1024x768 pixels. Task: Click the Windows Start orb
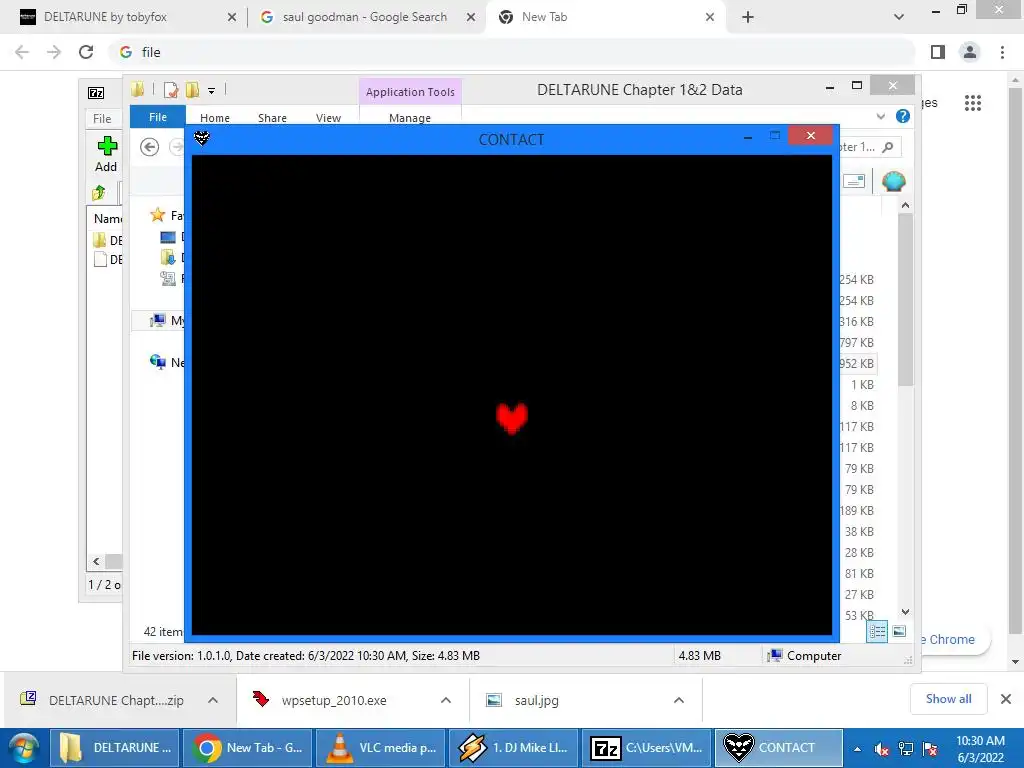tap(23, 748)
